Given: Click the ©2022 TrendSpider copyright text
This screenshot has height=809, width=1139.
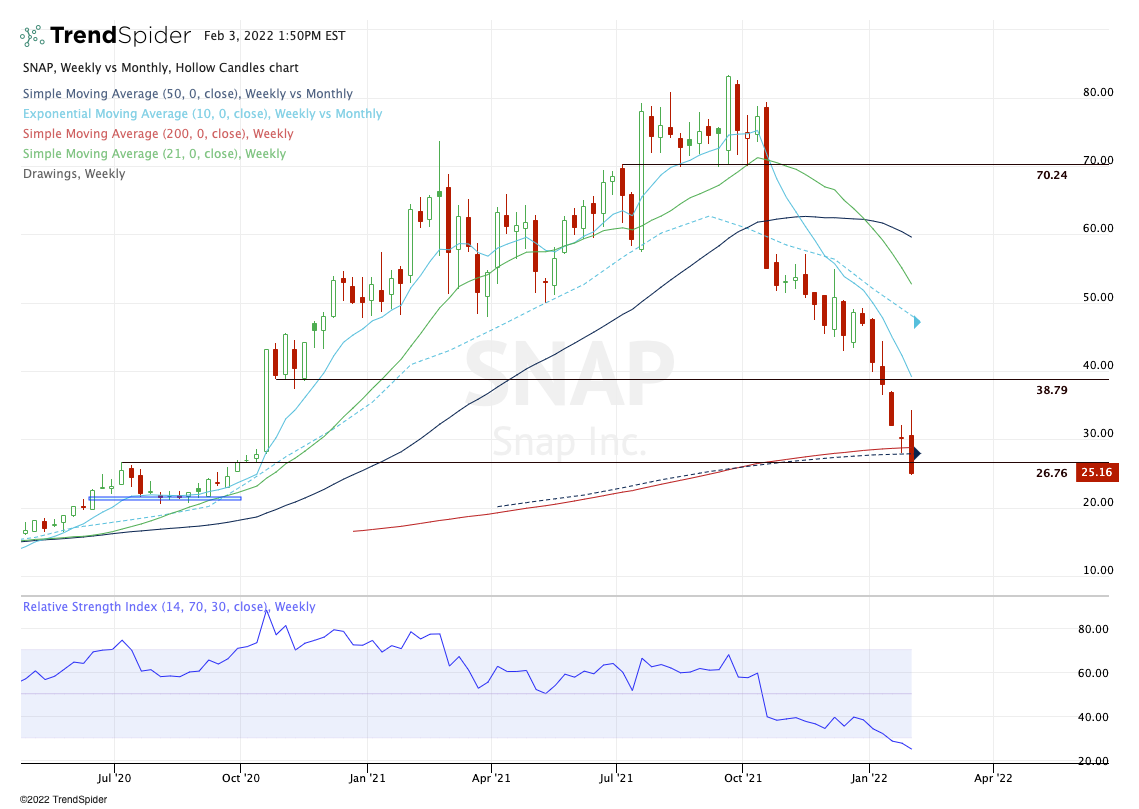Looking at the screenshot, I should 63,800.
